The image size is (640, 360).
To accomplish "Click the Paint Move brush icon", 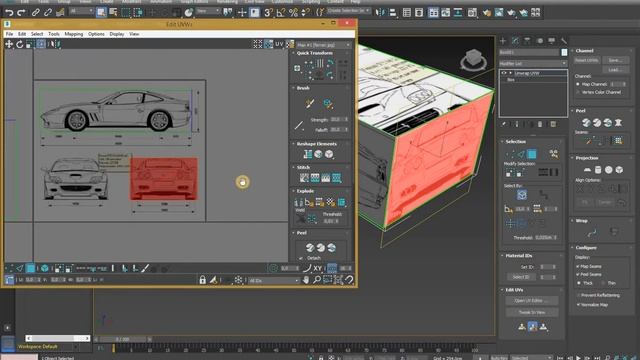I will [x=310, y=103].
